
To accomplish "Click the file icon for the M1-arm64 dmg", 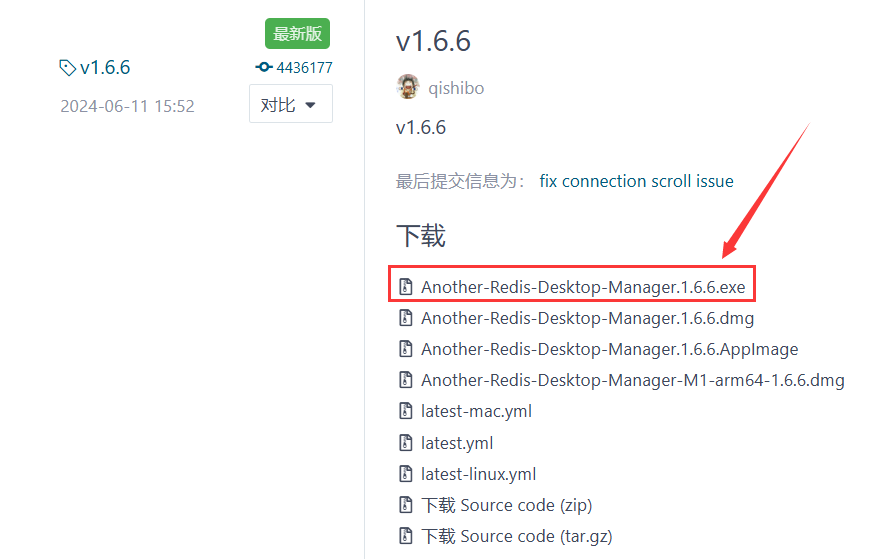I will click(406, 380).
